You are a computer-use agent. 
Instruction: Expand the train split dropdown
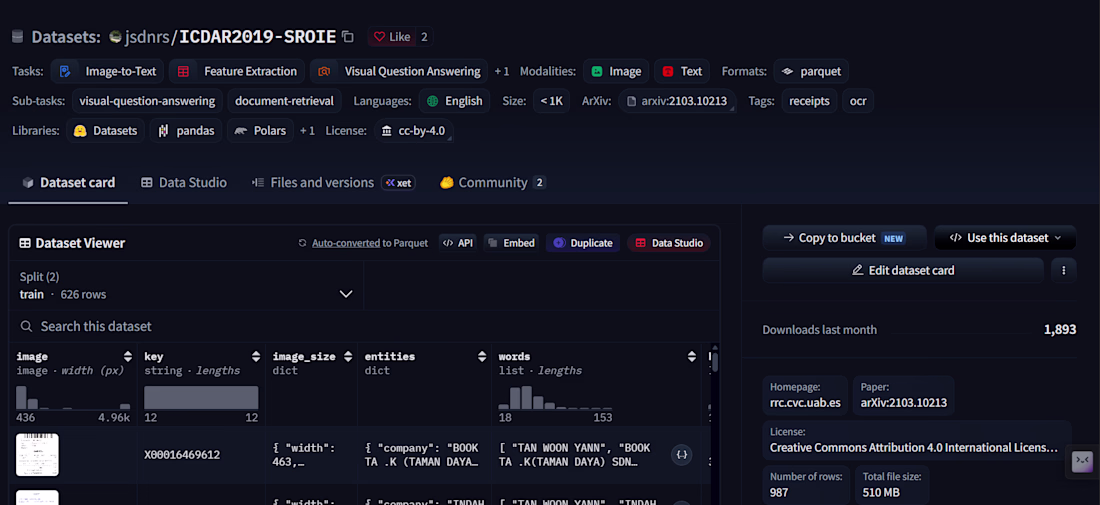[x=187, y=285]
